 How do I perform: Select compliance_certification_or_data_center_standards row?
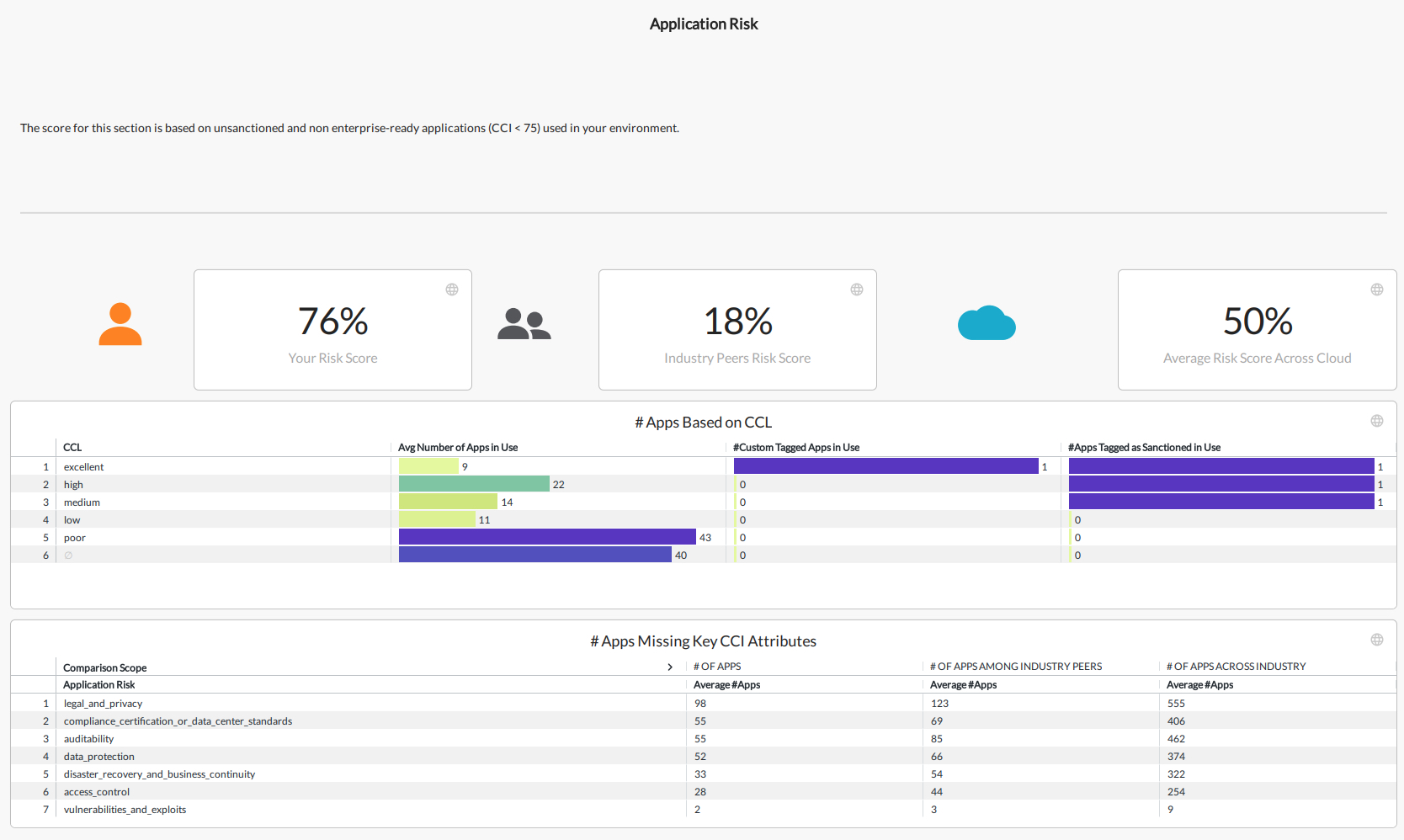click(704, 721)
